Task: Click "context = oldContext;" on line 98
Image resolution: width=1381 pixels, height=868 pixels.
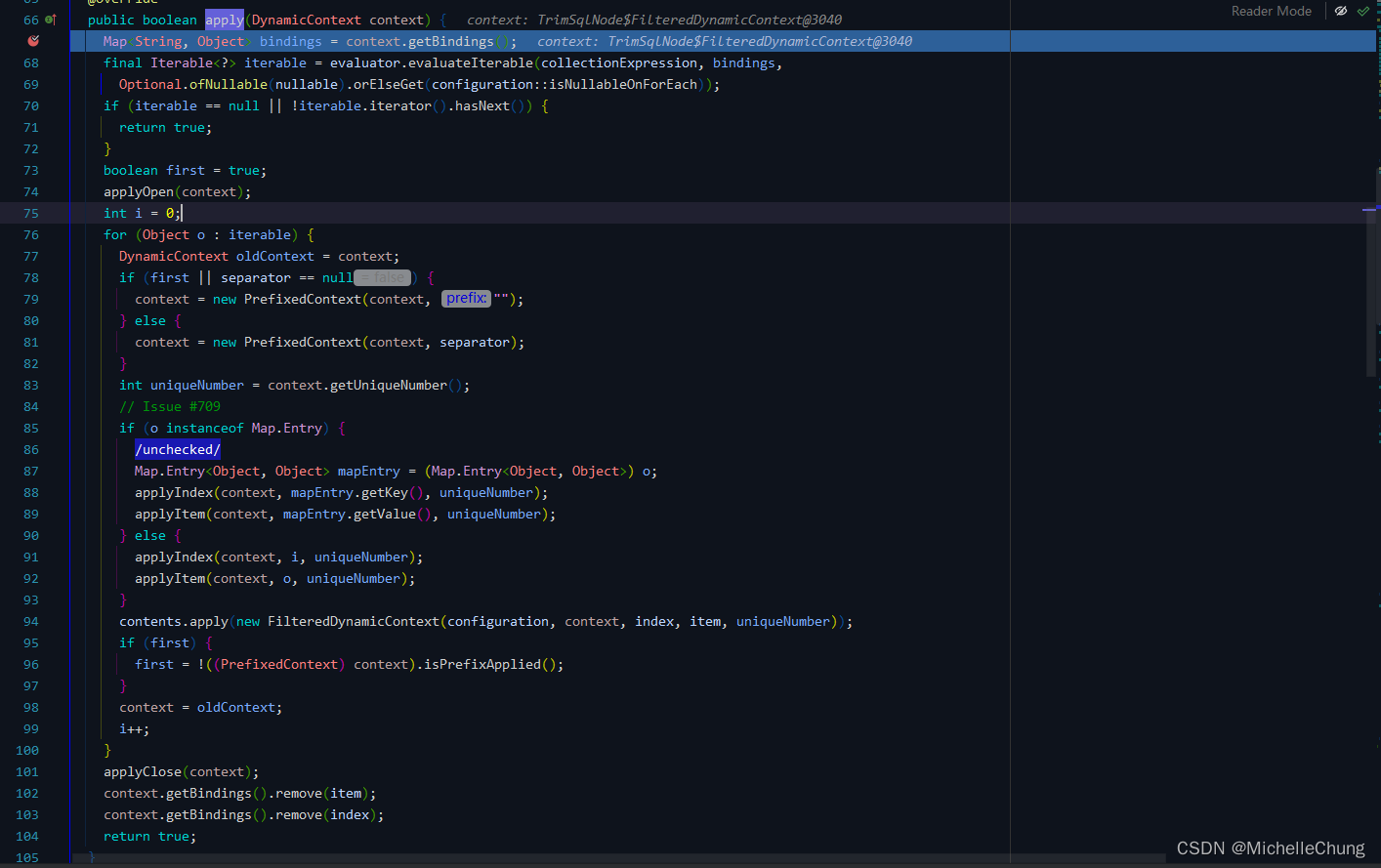Action: 201,707
